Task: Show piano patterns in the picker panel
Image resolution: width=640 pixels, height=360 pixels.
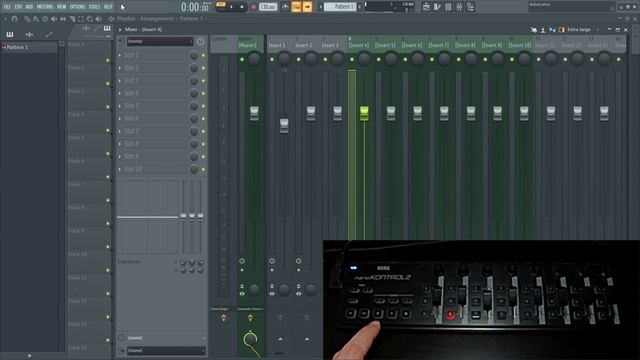Action: click(9, 35)
